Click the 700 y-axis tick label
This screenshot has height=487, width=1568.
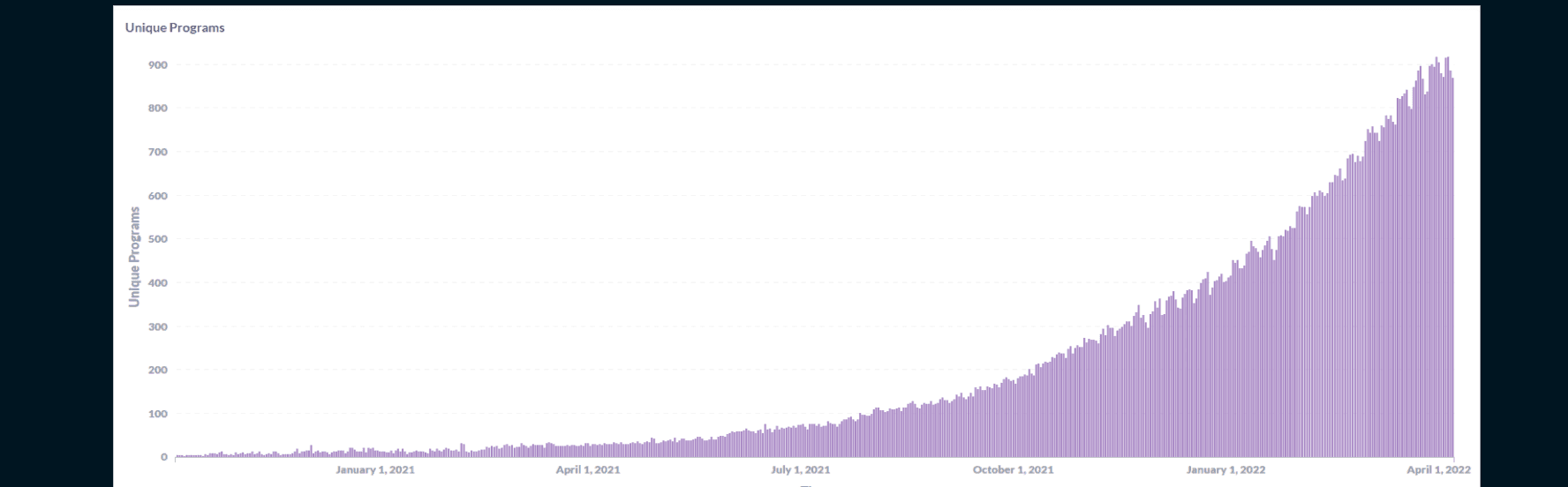coord(158,153)
